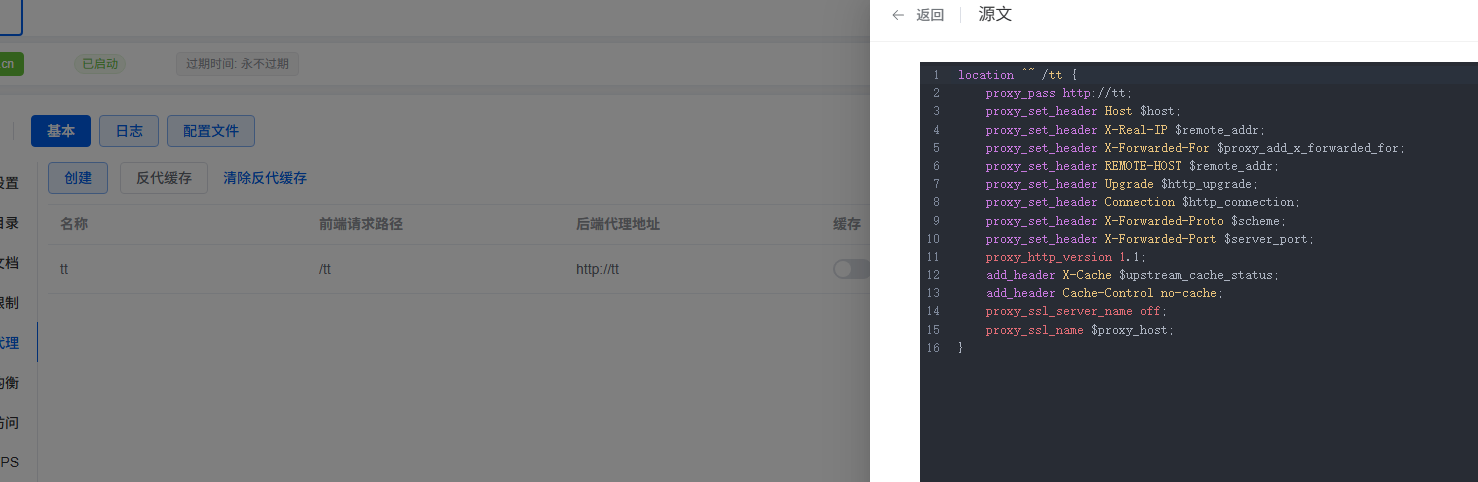Click the 缓存 column header
The width and height of the screenshot is (1478, 482).
pos(847,224)
